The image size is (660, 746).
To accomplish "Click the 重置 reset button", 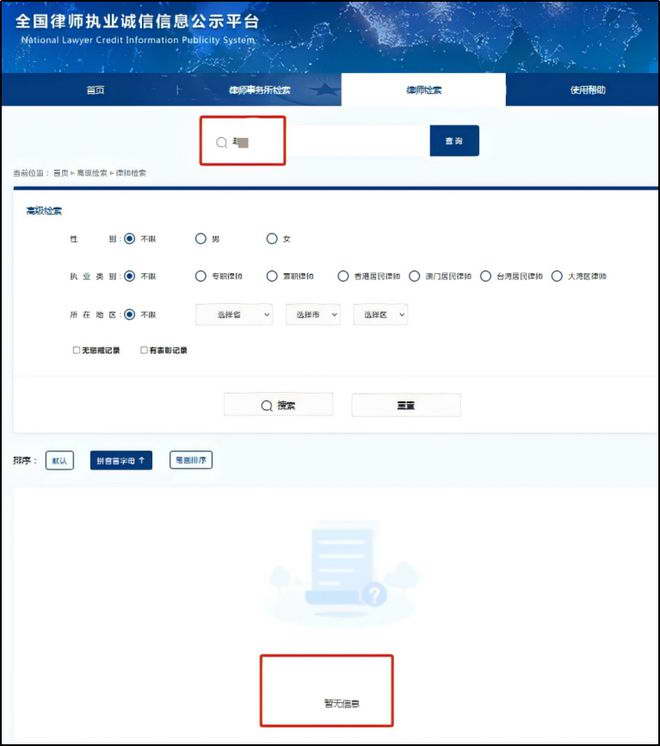I will coord(405,405).
